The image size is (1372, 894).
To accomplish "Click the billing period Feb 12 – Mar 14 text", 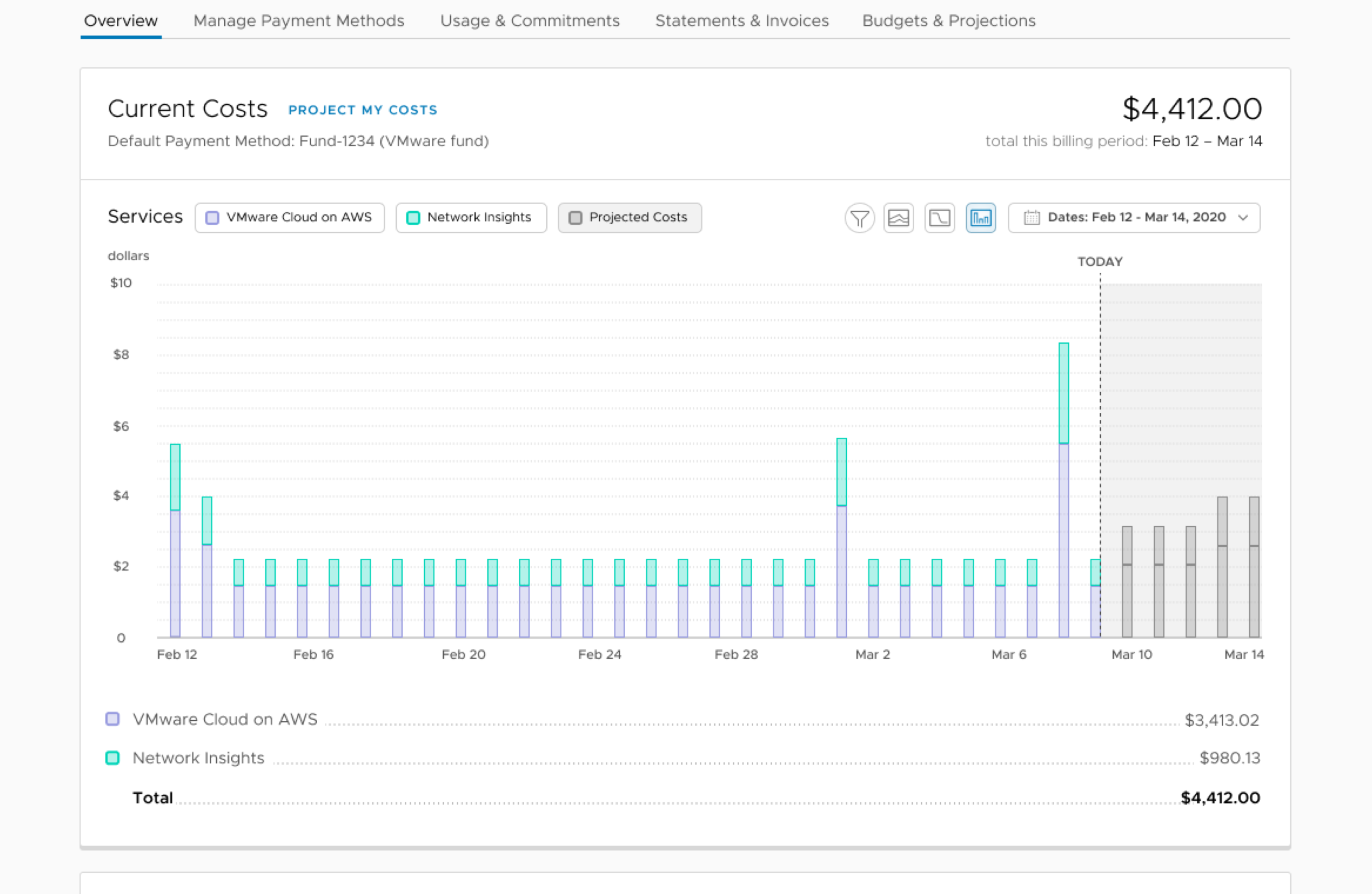I will coord(1207,141).
